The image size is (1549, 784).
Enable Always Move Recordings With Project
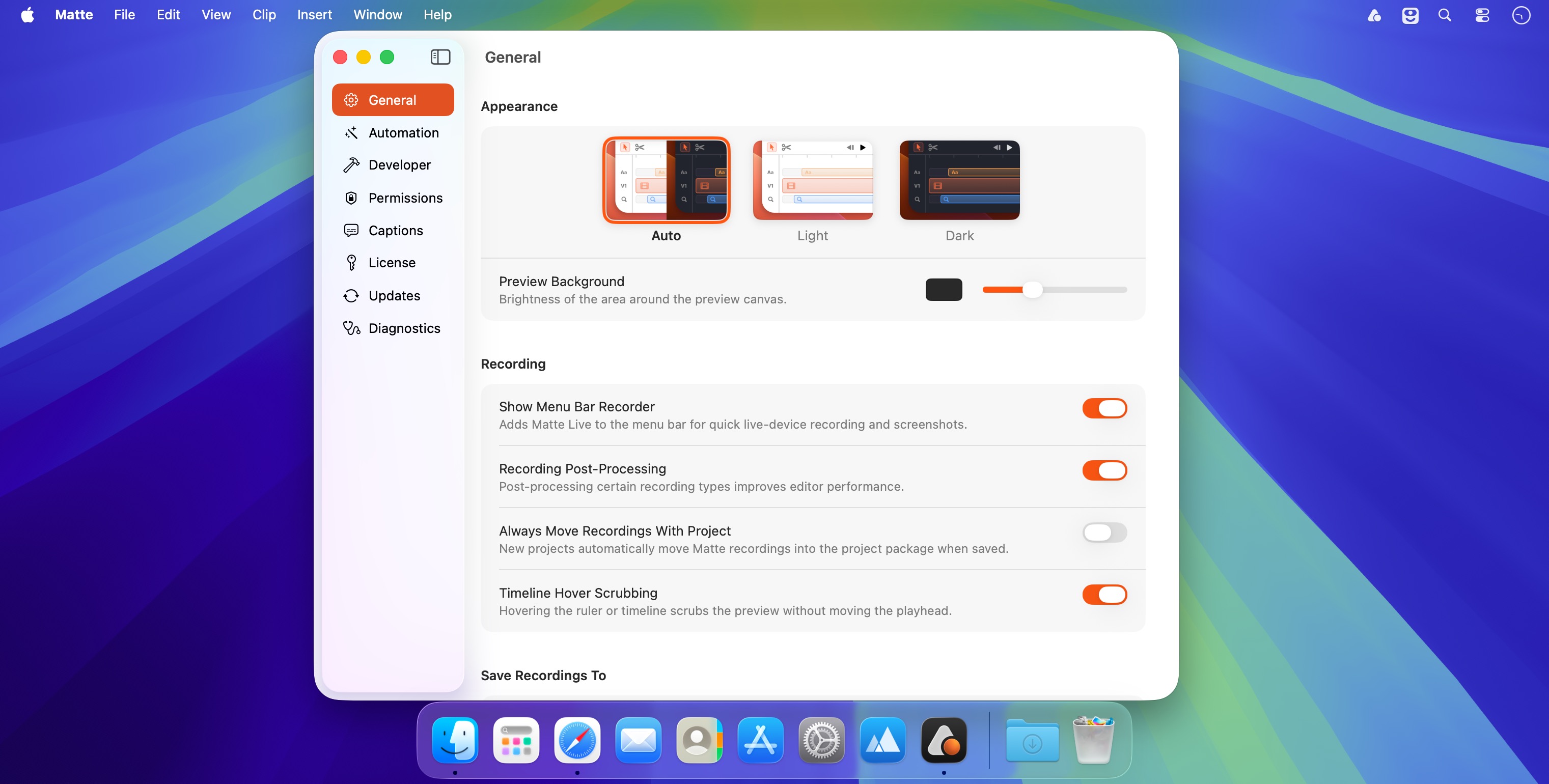1104,532
